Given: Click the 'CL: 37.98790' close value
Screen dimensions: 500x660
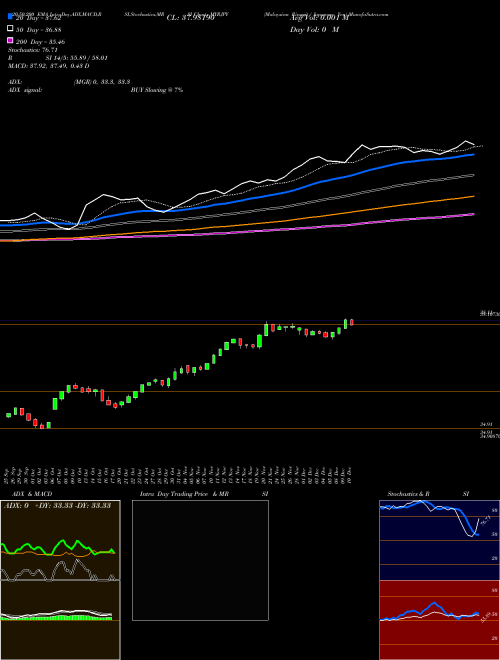Looking at the screenshot, I should coord(191,18).
